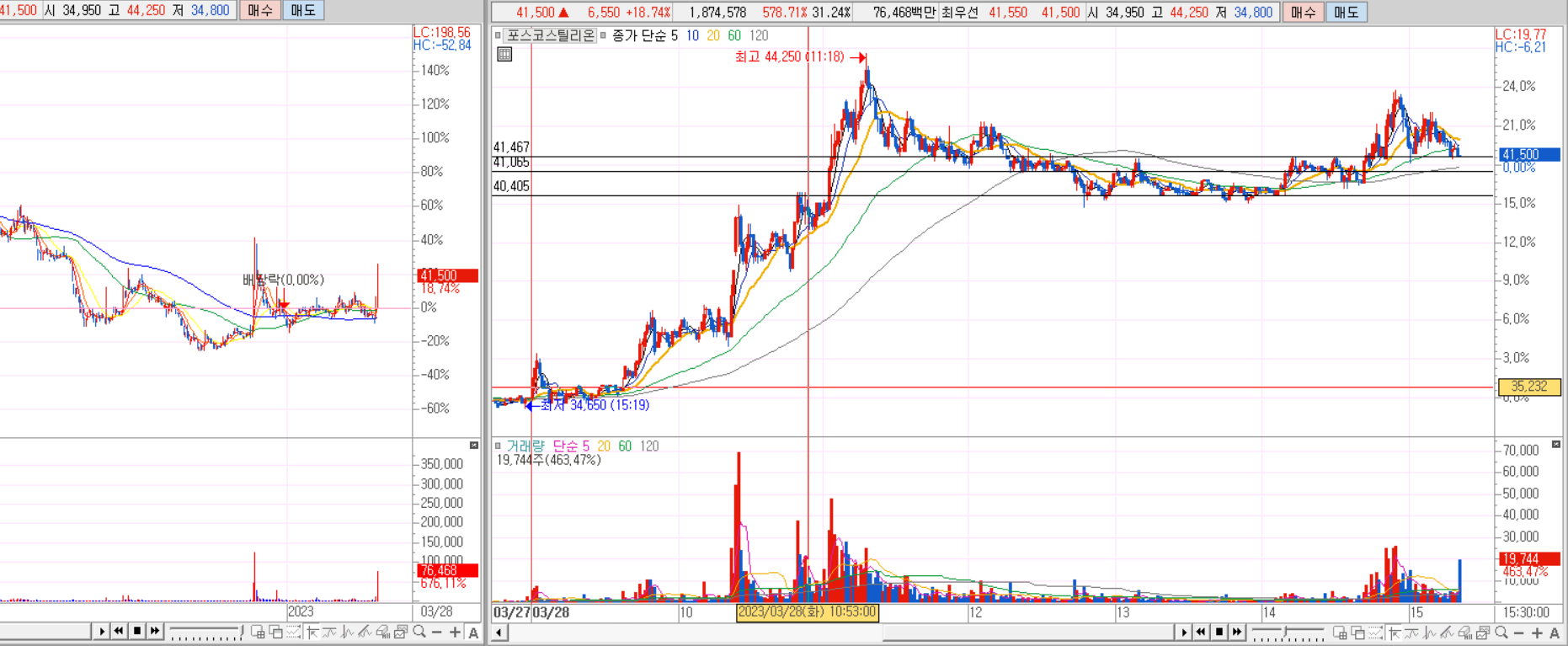
Task: Click stop on the left chart toolbar
Action: [x=137, y=631]
